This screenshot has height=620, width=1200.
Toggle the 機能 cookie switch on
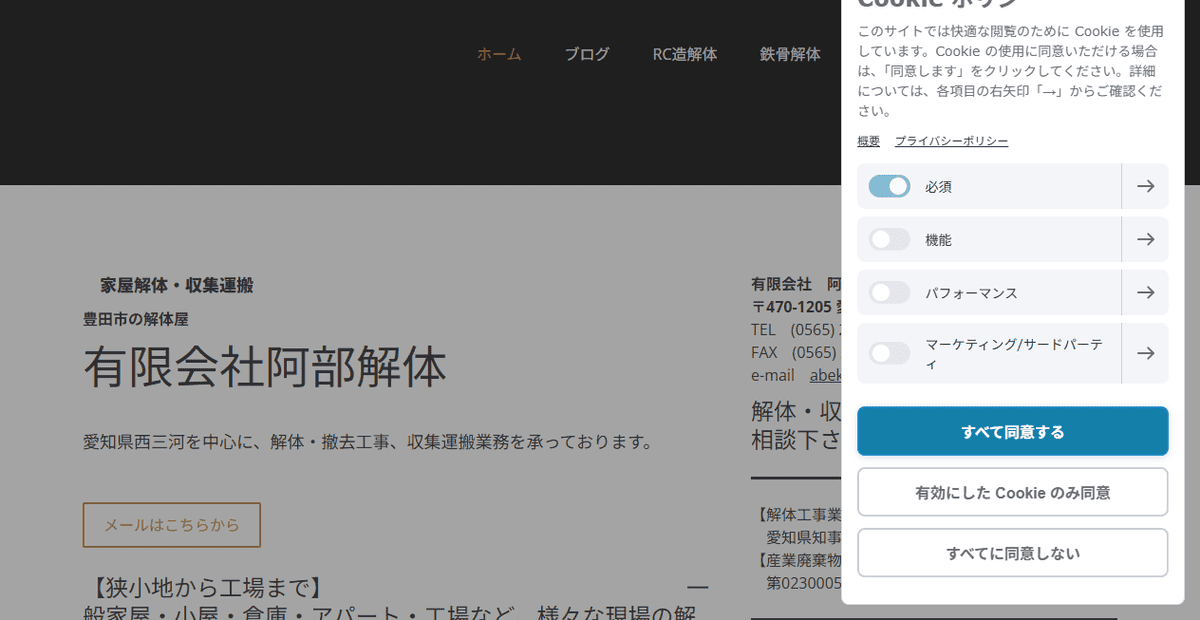coord(888,239)
